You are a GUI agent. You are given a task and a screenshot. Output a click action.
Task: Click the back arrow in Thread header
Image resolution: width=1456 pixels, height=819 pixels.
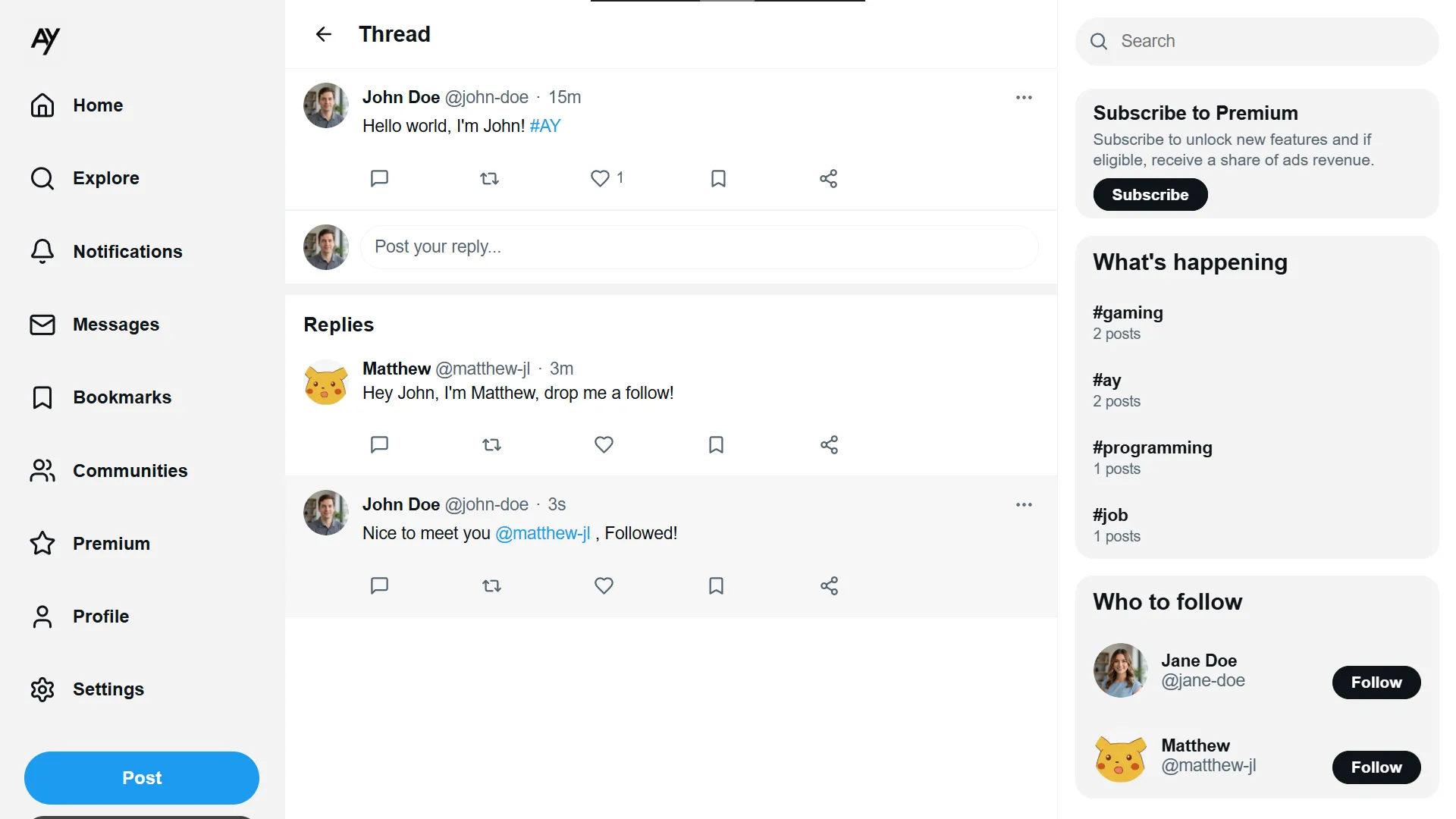coord(324,34)
